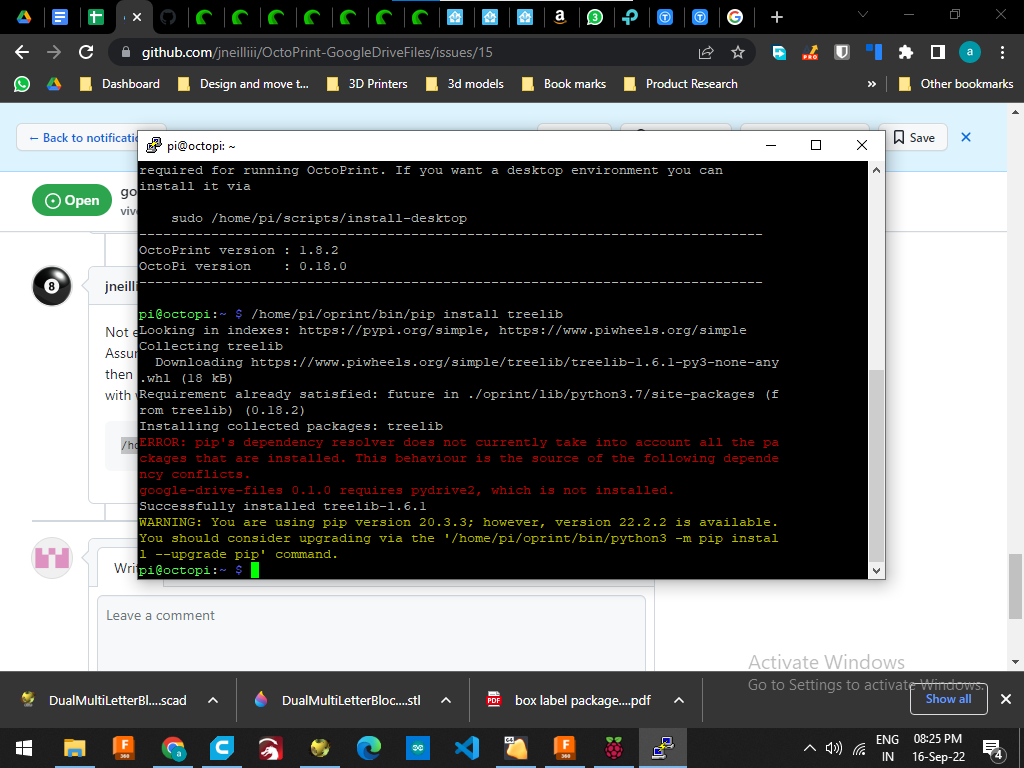Click the PuTTY icon in the terminal title bar
Screen dimensions: 1024x768
(153, 145)
